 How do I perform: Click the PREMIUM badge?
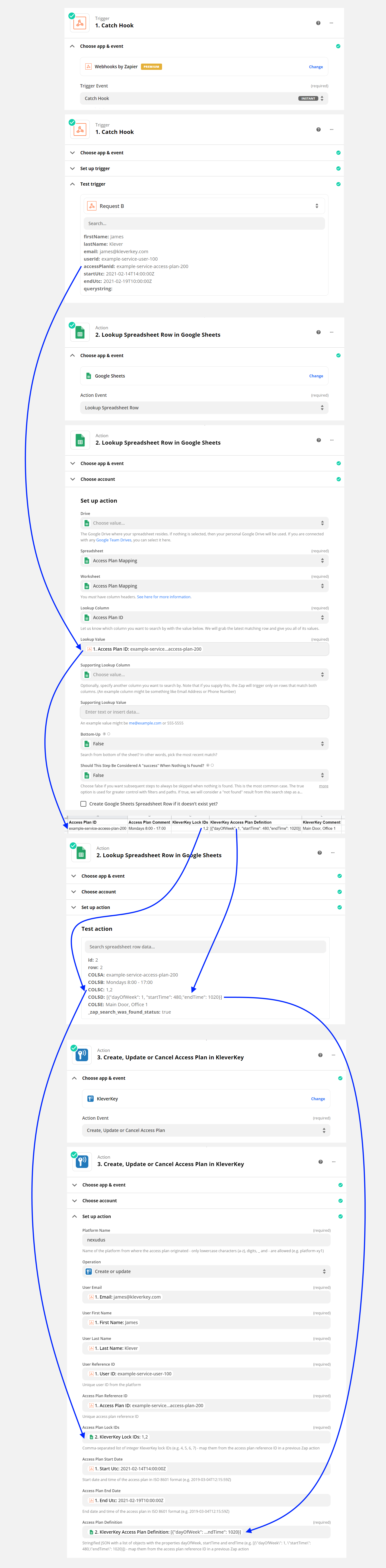tap(151, 67)
